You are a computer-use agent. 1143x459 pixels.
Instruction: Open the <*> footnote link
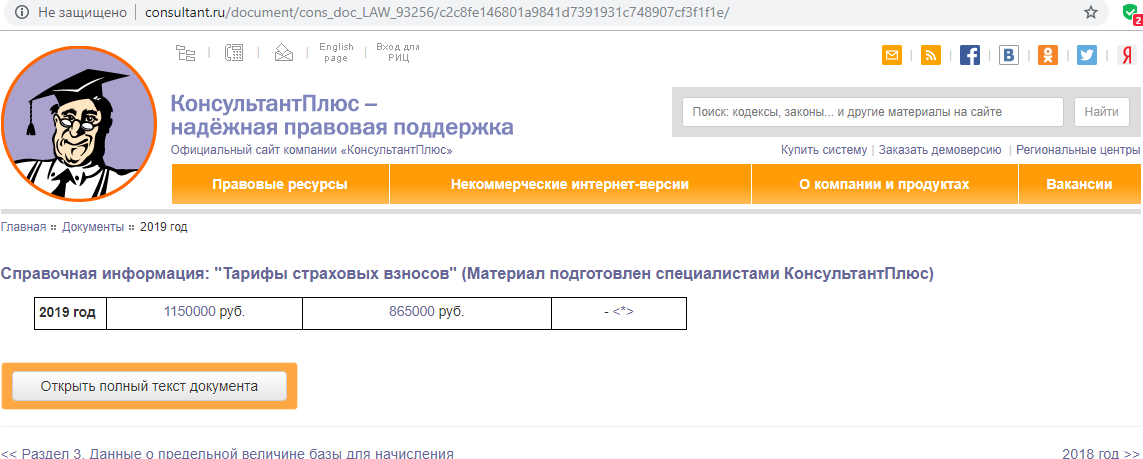point(623,312)
